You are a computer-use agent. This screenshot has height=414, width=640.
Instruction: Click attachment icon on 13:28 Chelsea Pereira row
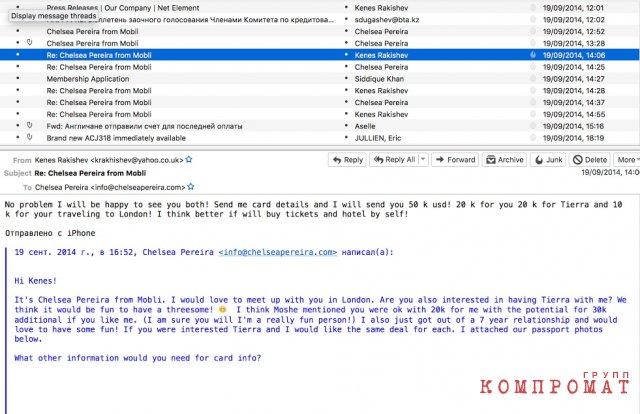click(29, 42)
